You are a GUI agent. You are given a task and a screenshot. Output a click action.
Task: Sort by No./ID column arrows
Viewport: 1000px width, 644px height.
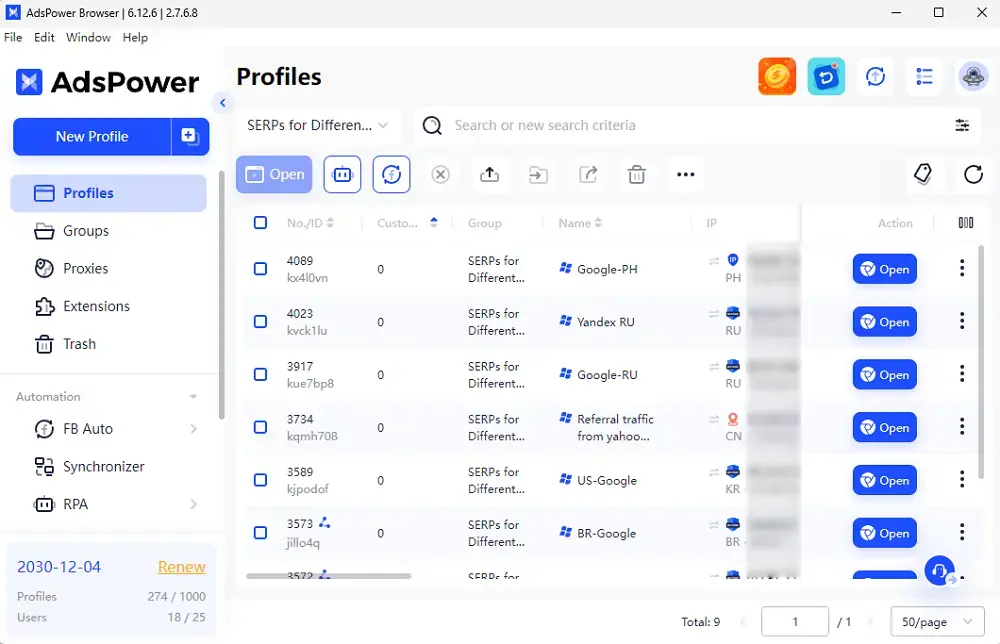330,223
